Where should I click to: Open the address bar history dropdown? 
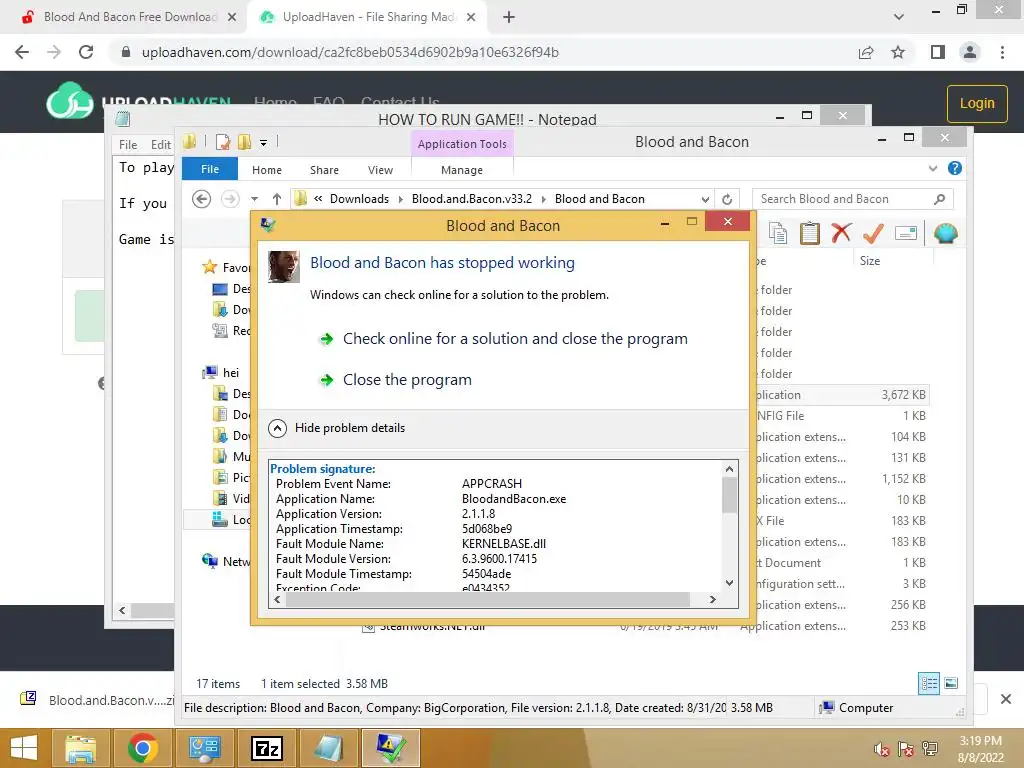[x=705, y=199]
